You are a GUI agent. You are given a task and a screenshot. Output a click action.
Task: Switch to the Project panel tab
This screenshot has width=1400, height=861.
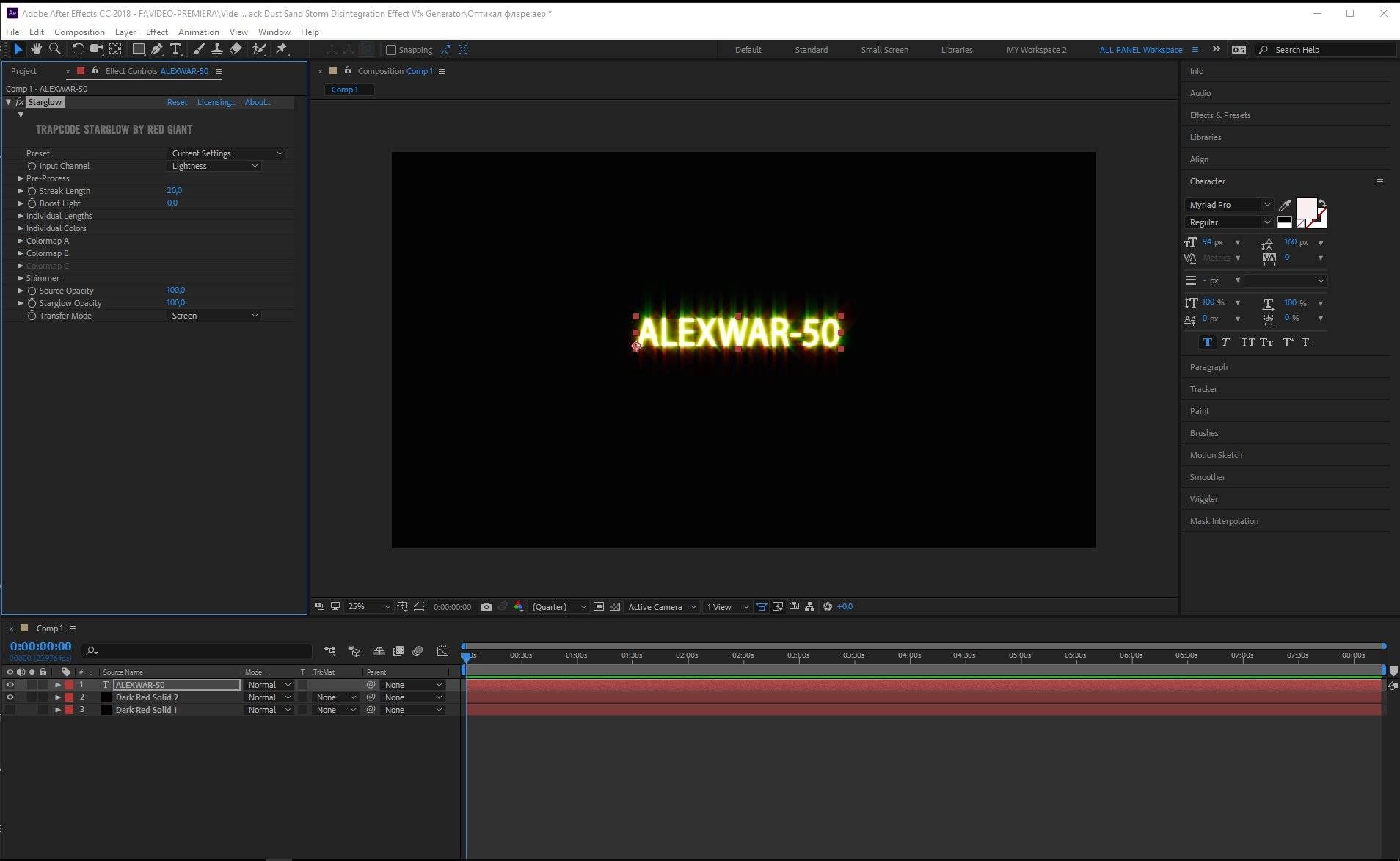pos(23,71)
